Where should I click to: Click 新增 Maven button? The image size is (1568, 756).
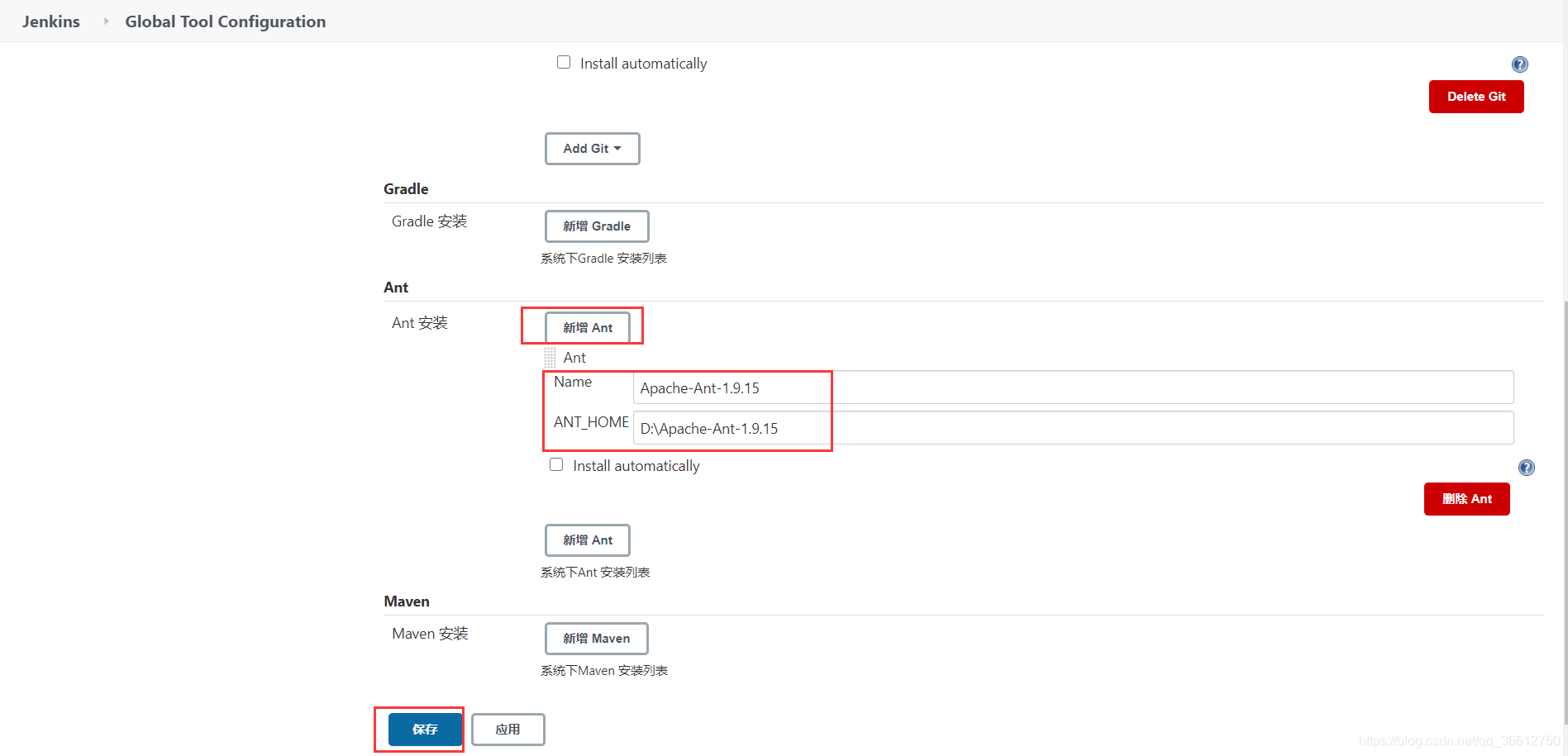(x=597, y=639)
